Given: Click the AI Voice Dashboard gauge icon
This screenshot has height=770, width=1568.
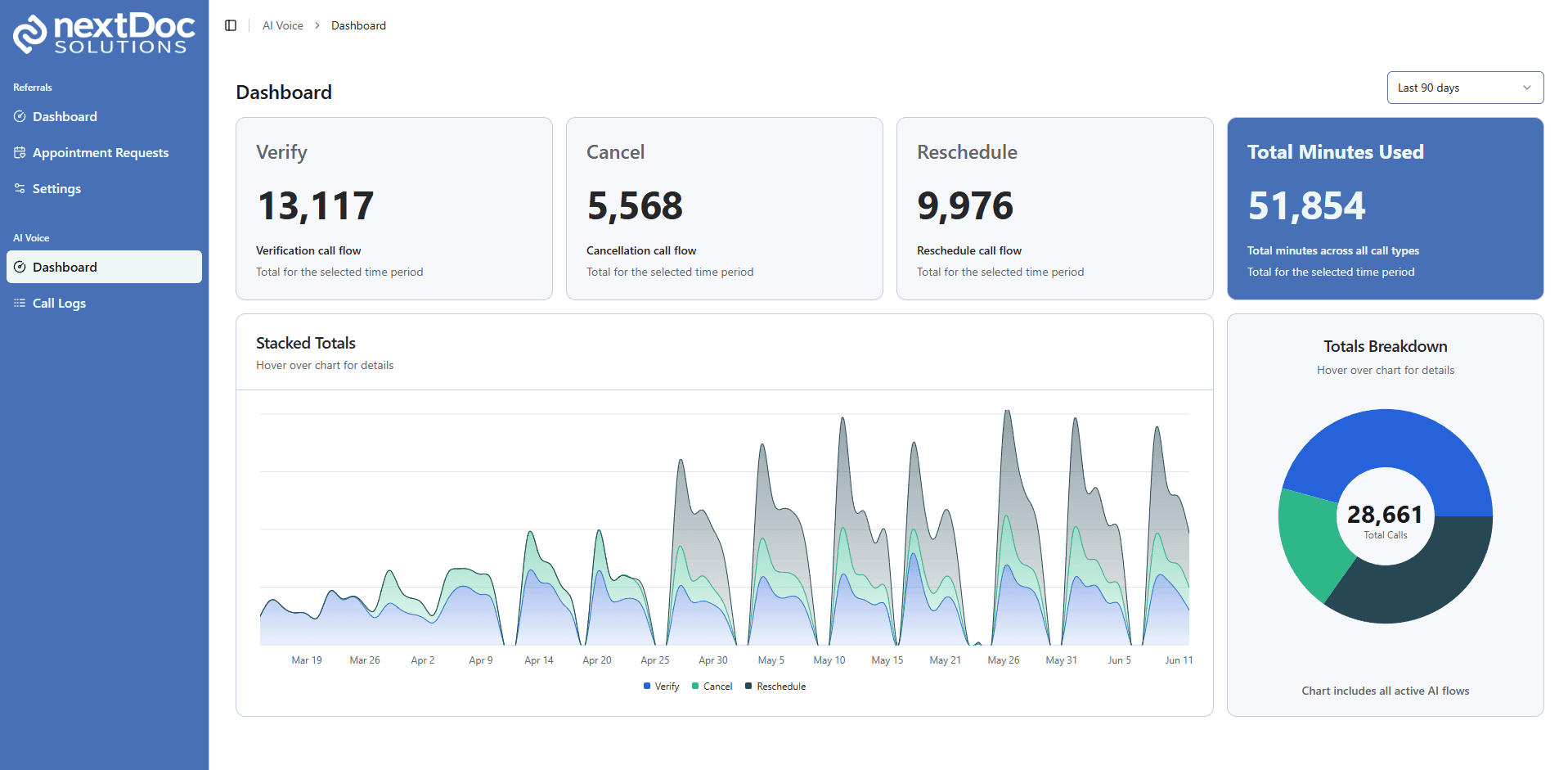Looking at the screenshot, I should click(20, 268).
